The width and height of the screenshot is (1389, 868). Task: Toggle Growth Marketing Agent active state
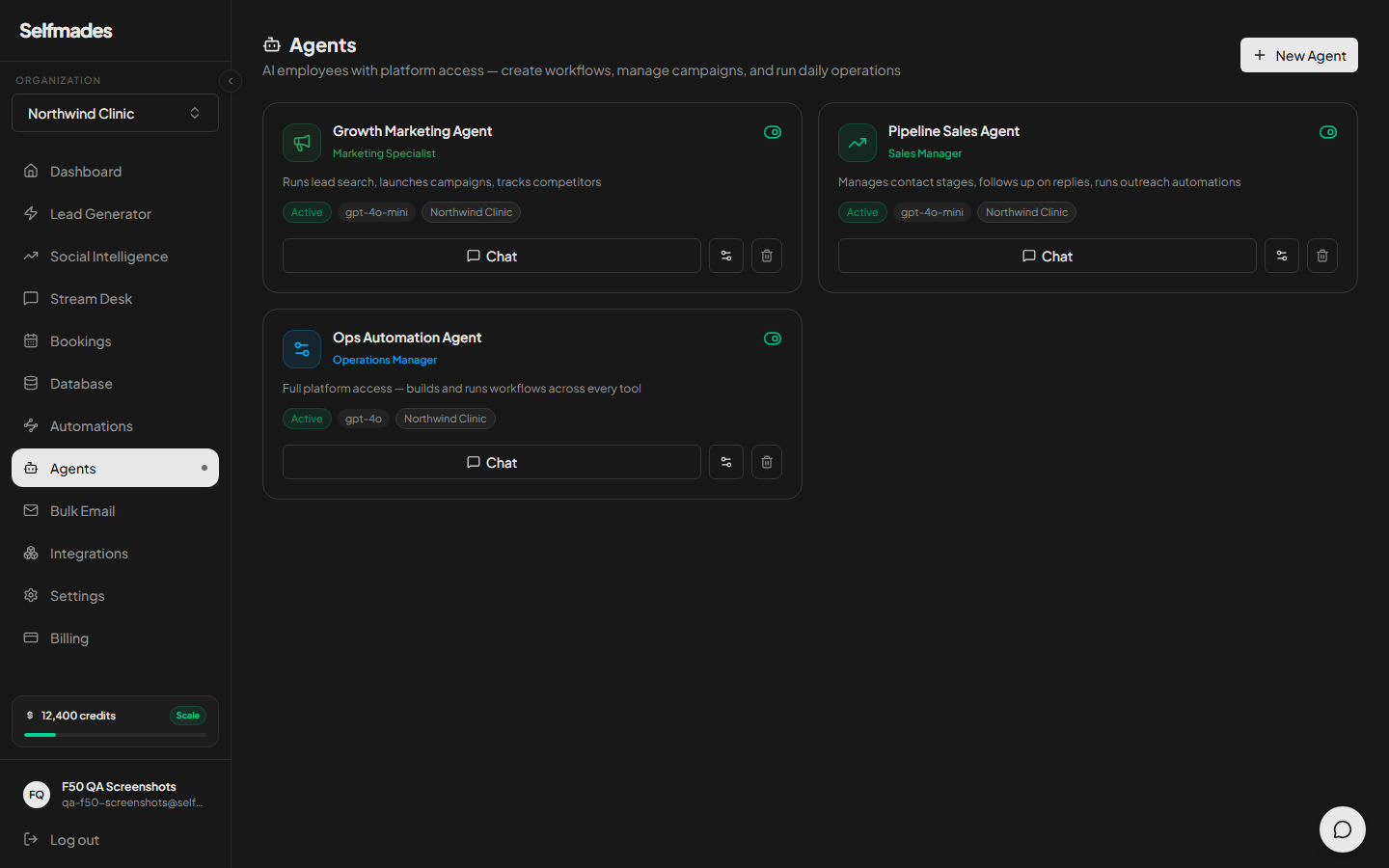(773, 132)
